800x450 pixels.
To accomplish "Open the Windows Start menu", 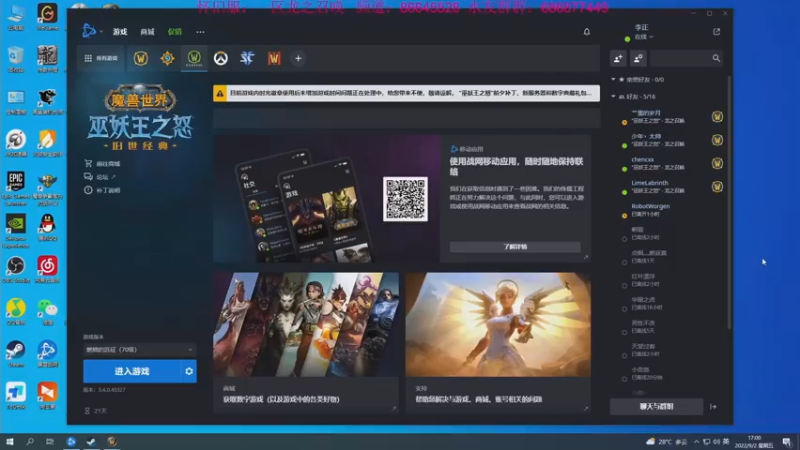I will tap(10, 441).
